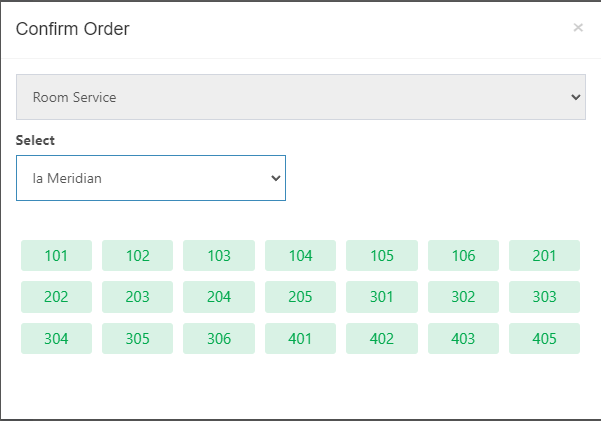Screen dimensions: 601x421
Task: Choose room 306
Action: coord(219,339)
